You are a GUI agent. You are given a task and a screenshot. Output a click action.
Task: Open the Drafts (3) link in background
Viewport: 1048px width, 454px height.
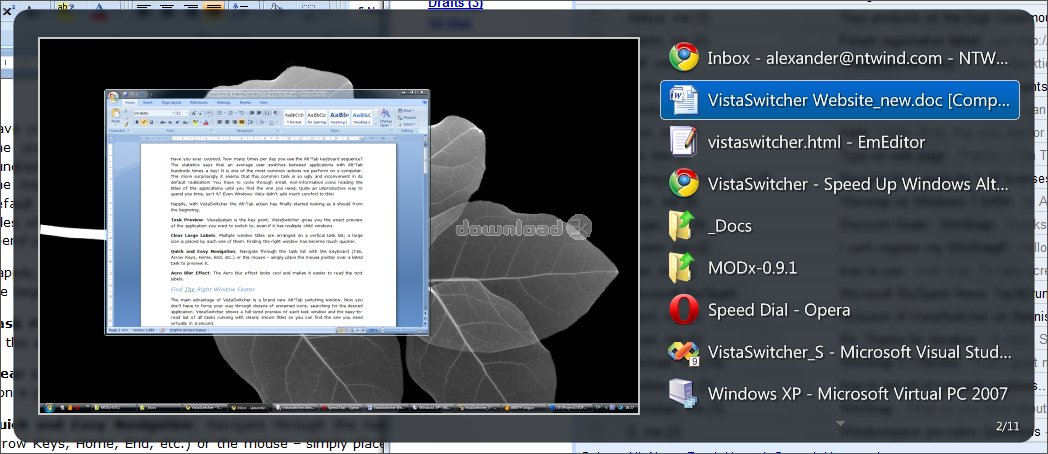point(455,4)
